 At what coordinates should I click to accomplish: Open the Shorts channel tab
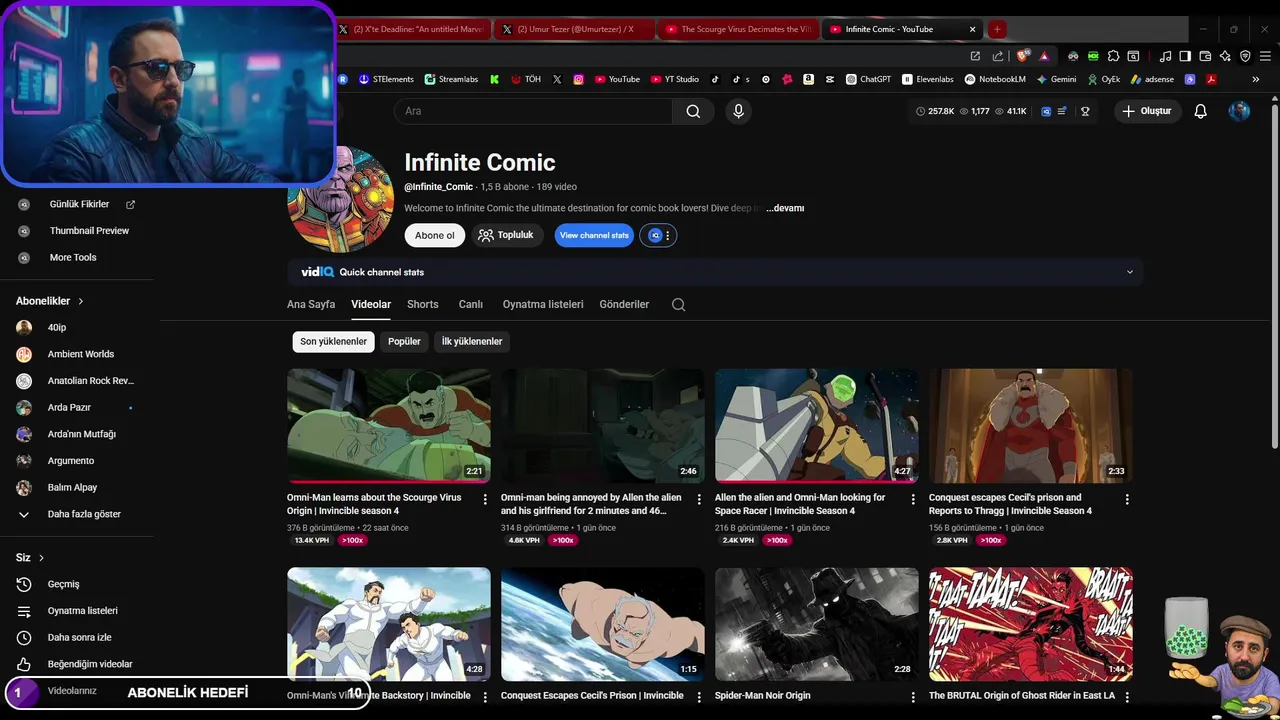423,304
